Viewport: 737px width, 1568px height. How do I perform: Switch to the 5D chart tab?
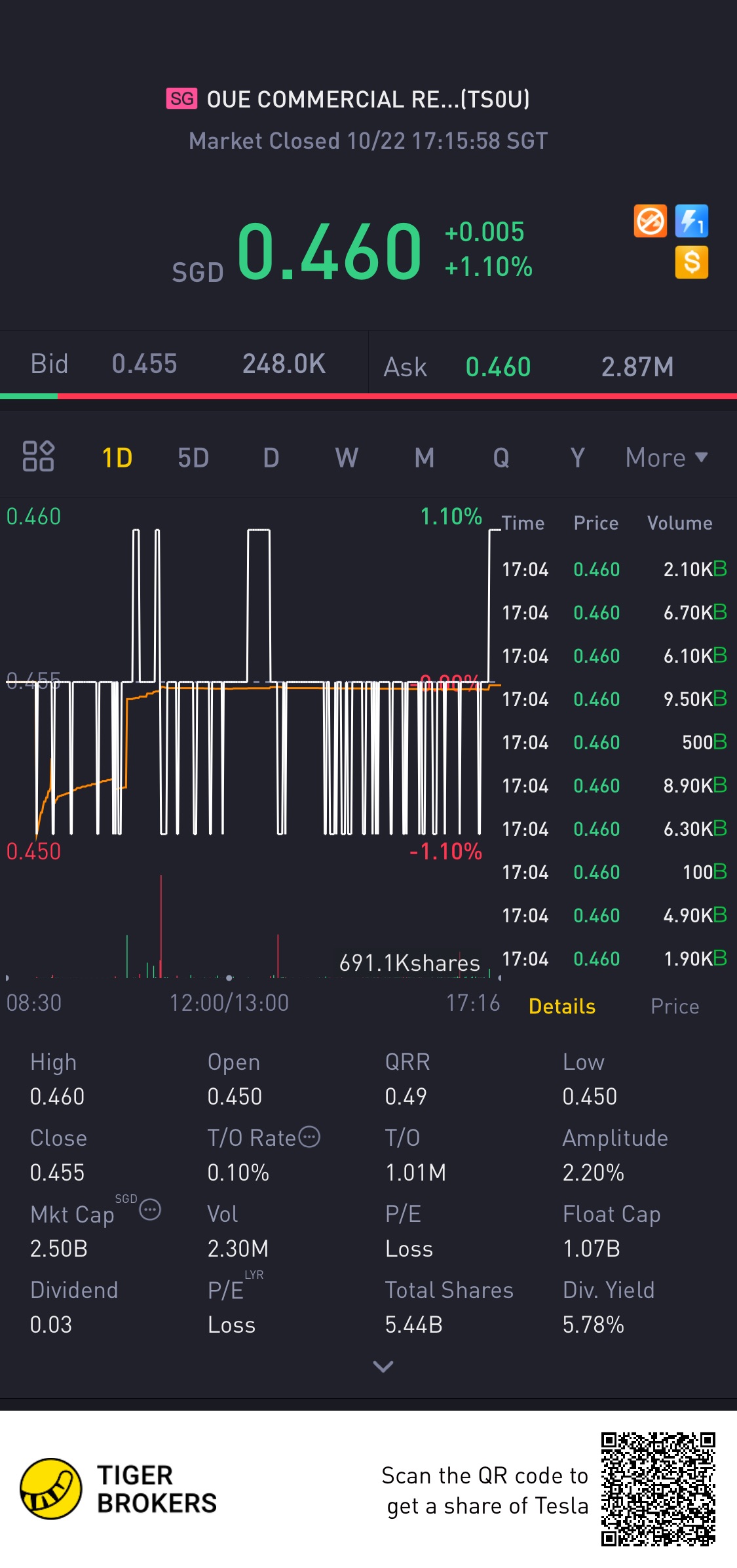[193, 458]
